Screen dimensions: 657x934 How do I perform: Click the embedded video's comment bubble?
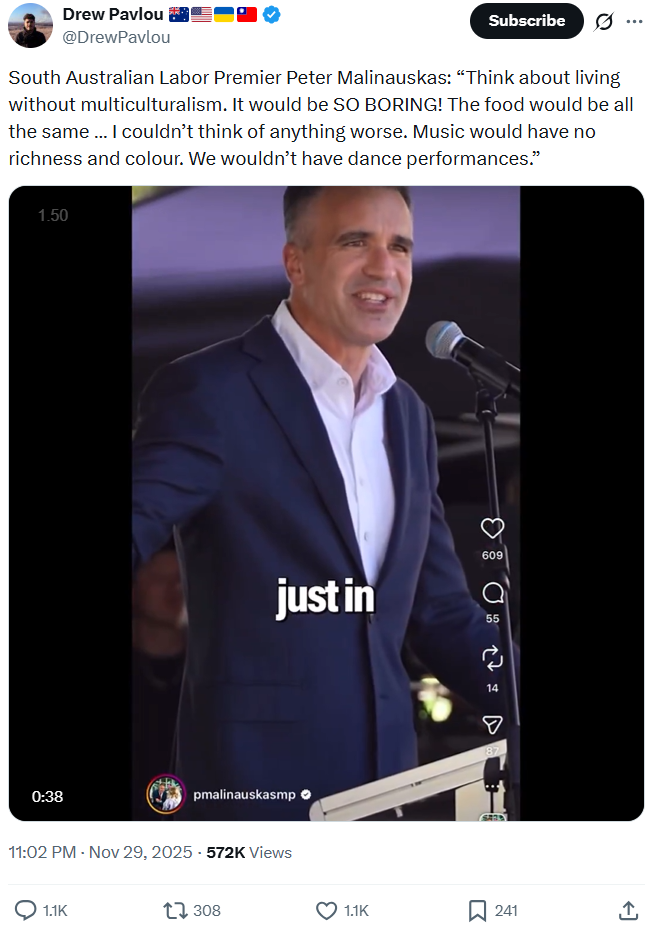493,593
